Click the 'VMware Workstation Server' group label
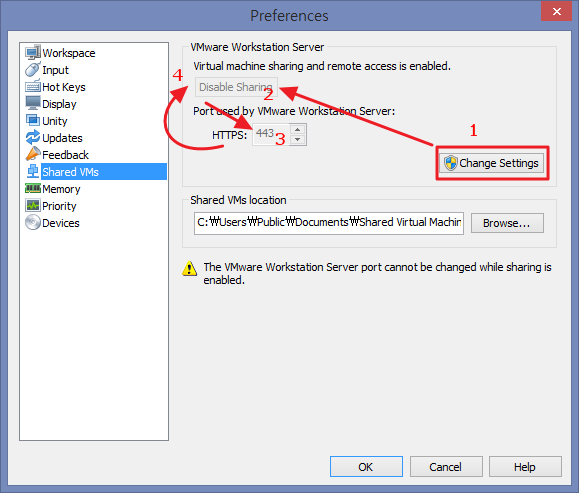The image size is (579, 493). click(x=257, y=47)
